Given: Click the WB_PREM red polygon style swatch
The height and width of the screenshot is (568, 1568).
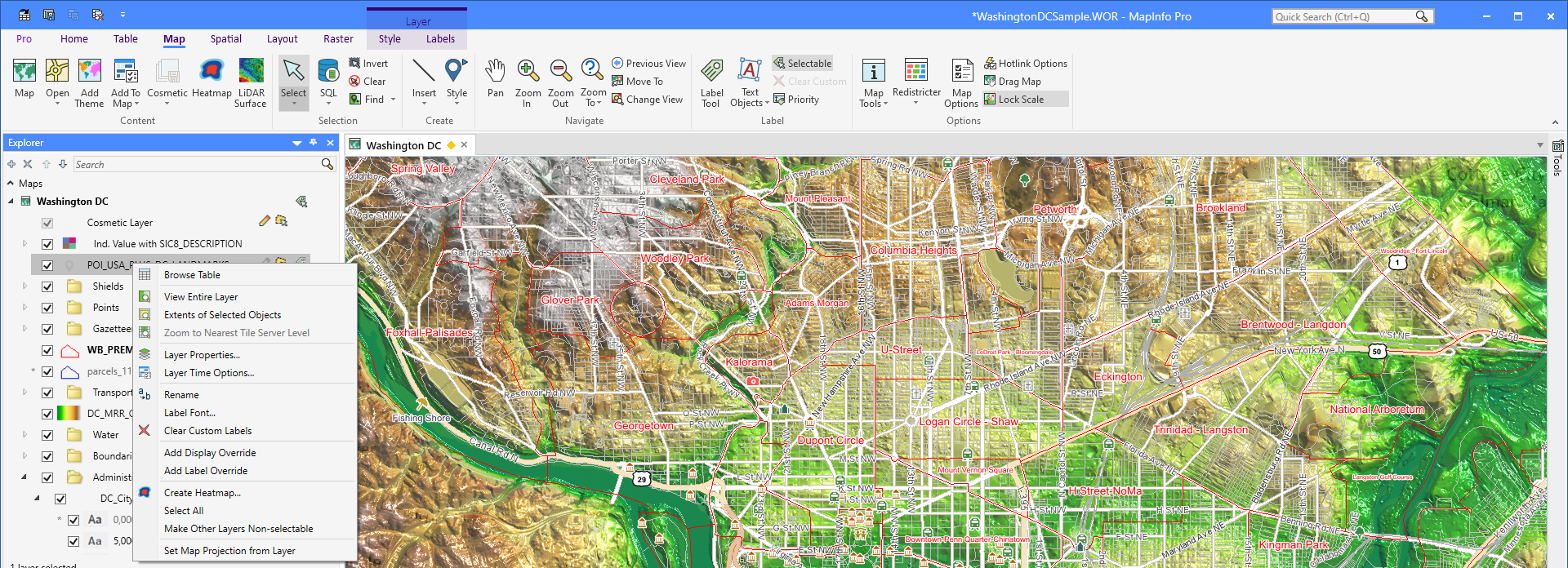Looking at the screenshot, I should [x=70, y=350].
